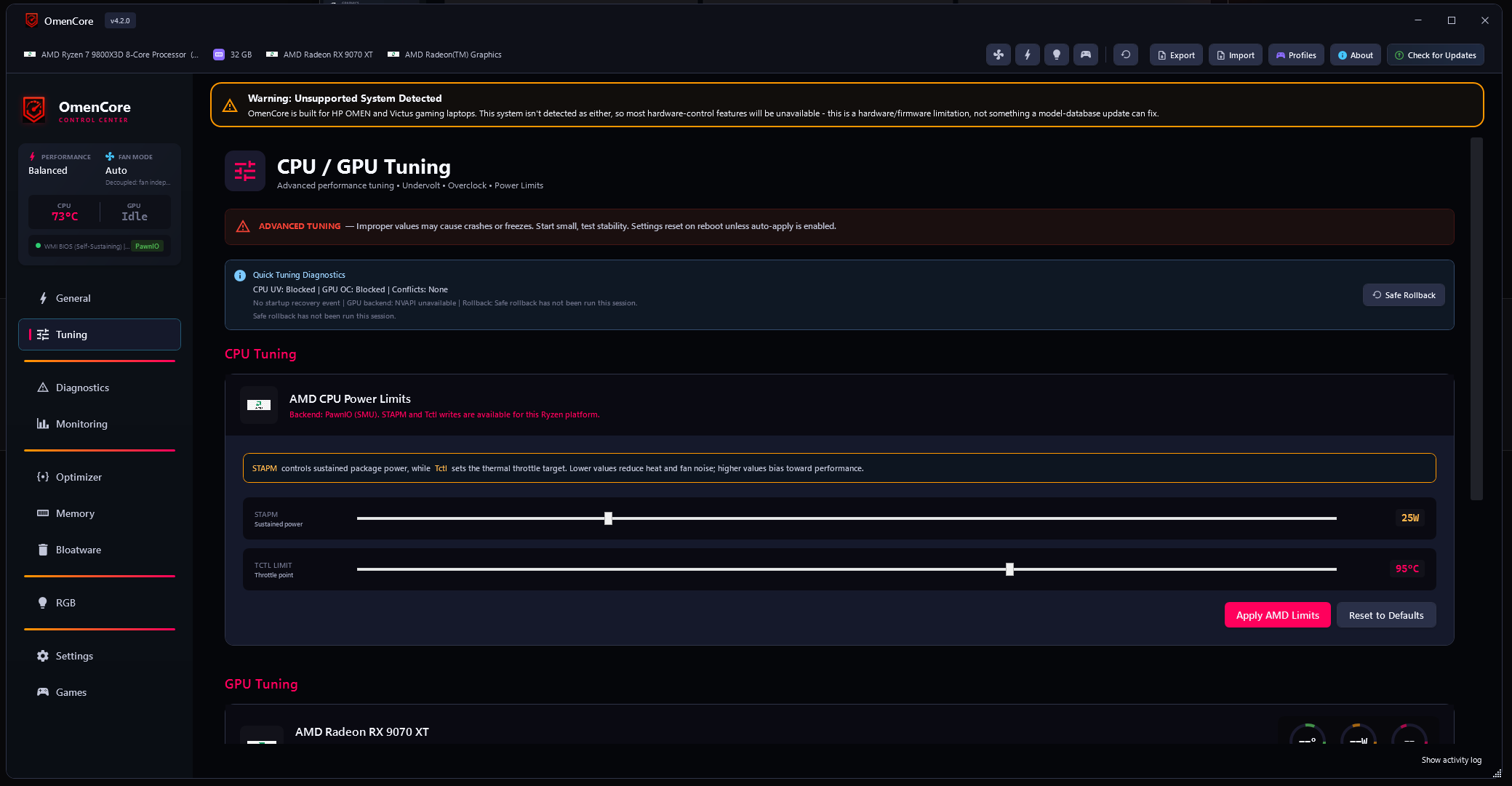Click the About button
Viewport: 1512px width, 786px height.
(1356, 55)
